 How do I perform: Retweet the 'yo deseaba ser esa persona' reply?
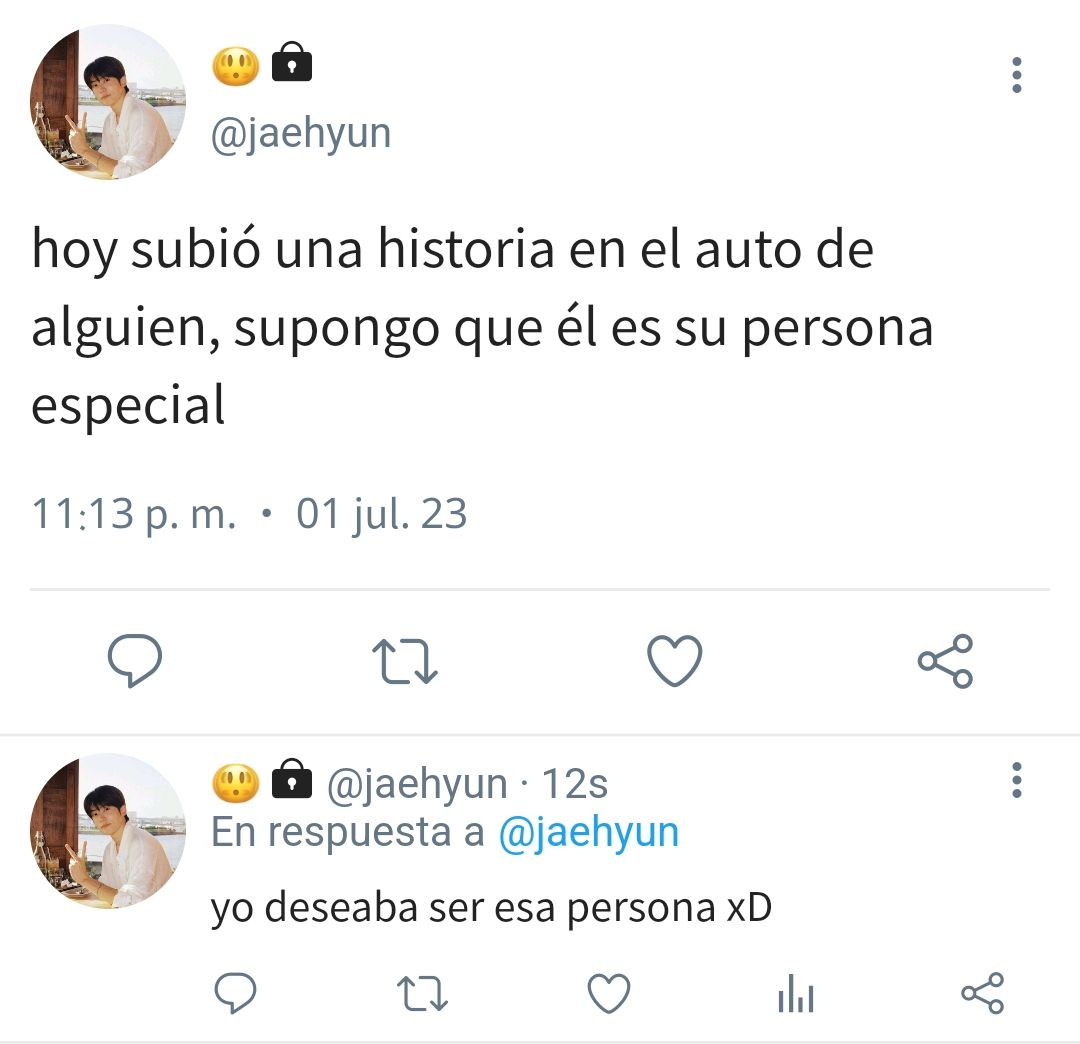(x=422, y=993)
